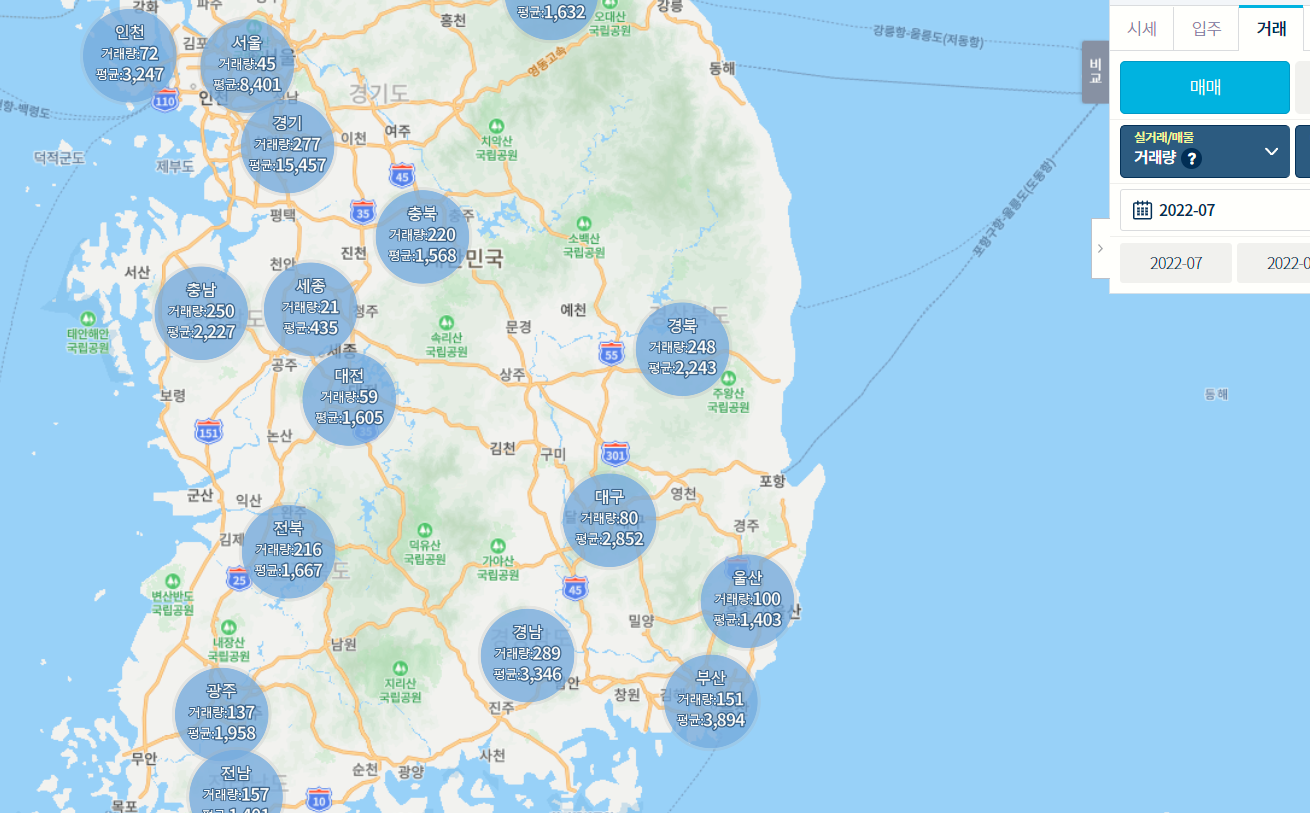The height and width of the screenshot is (813, 1310).
Task: Click the 순천 city label
Action: coord(366,769)
